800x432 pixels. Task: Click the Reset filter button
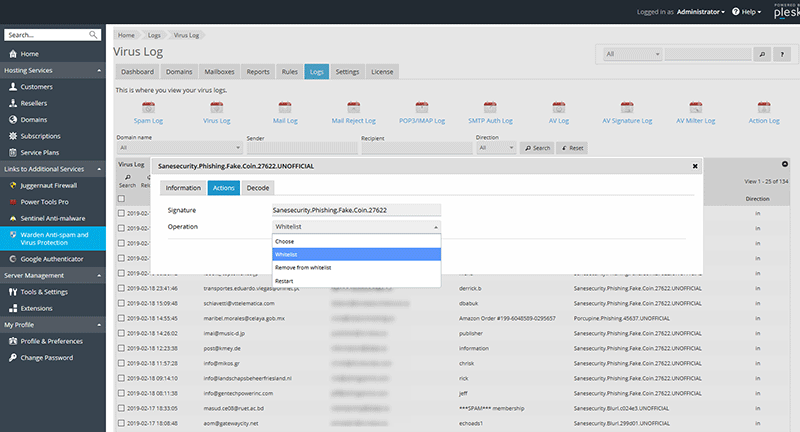click(573, 148)
